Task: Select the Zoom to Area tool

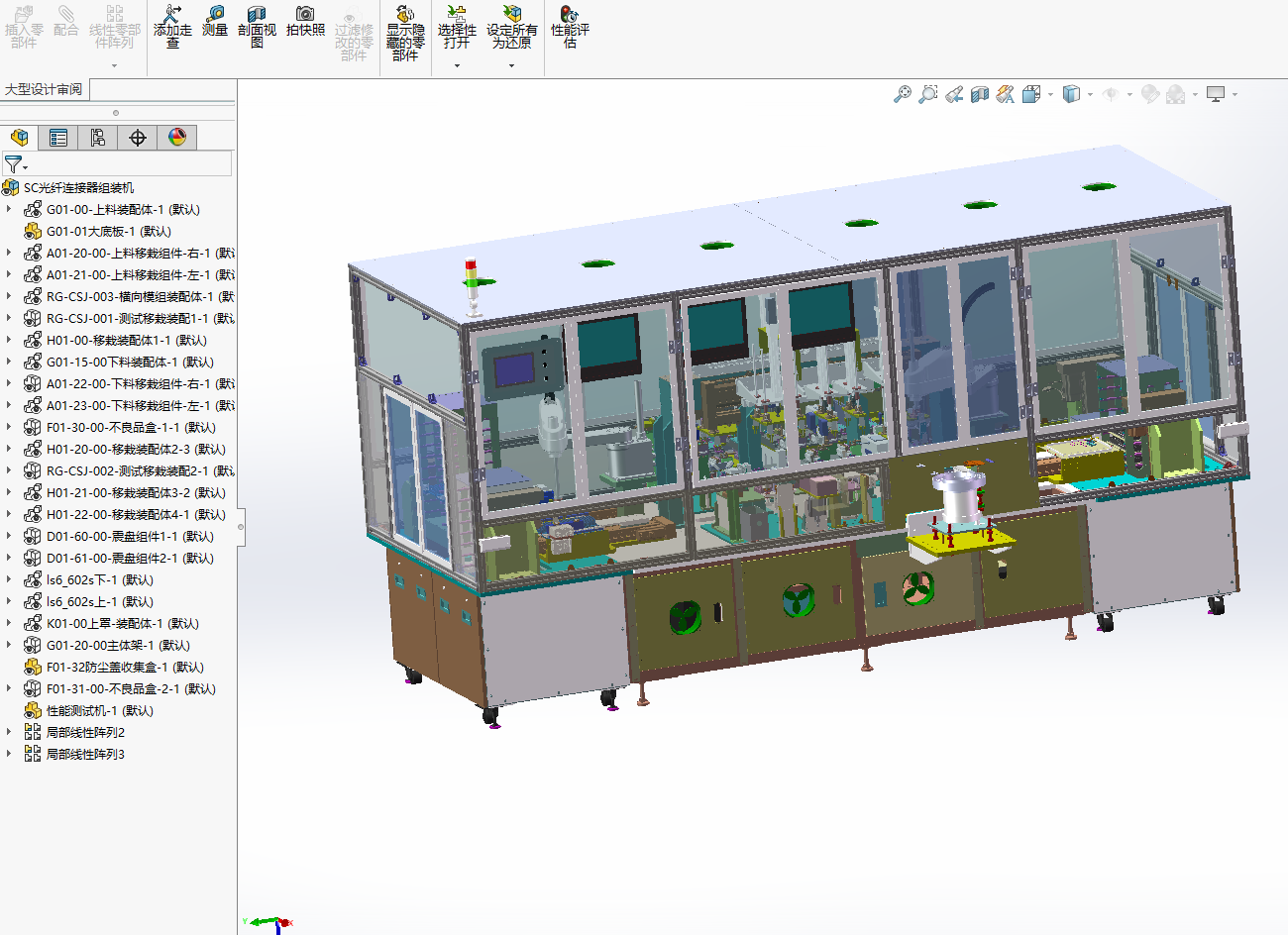Action: pos(927,94)
